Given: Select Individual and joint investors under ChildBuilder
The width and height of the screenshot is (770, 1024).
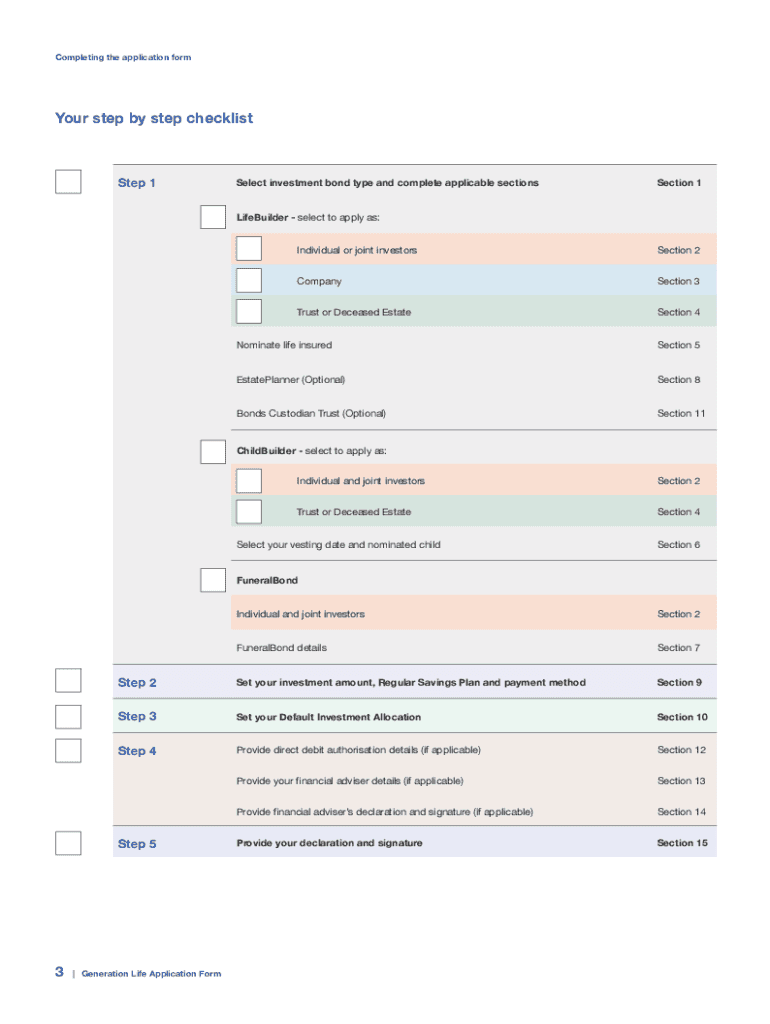Looking at the screenshot, I should click(x=249, y=481).
